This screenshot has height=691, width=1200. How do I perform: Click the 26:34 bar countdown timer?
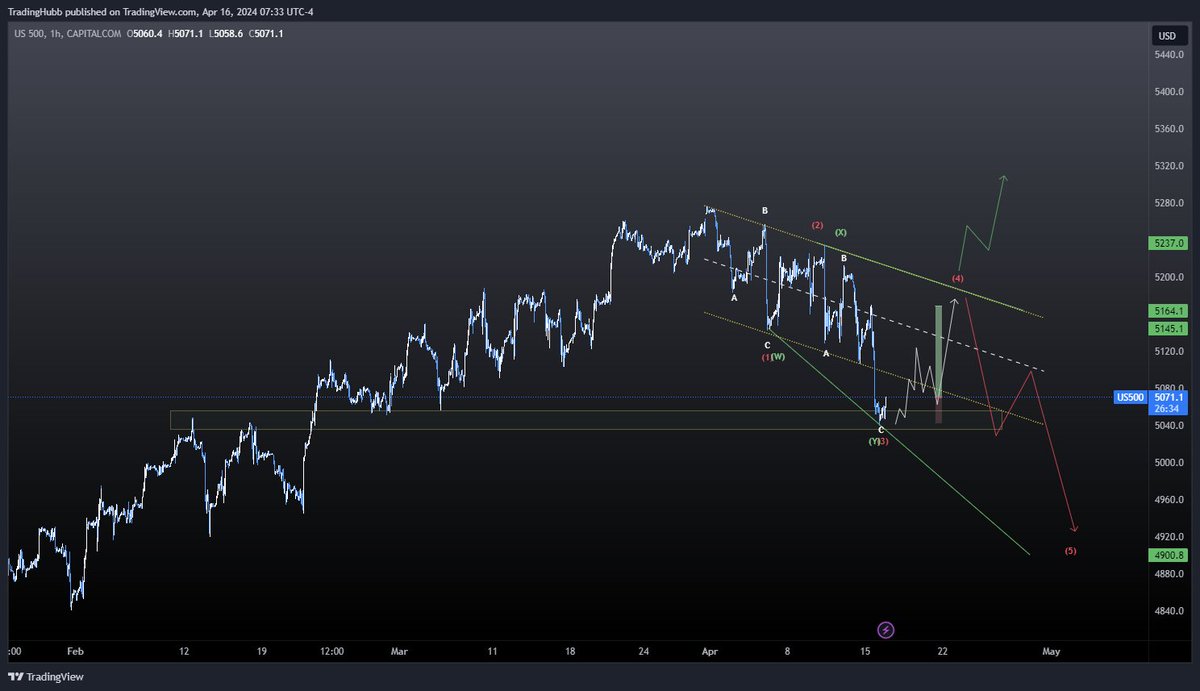(1169, 408)
